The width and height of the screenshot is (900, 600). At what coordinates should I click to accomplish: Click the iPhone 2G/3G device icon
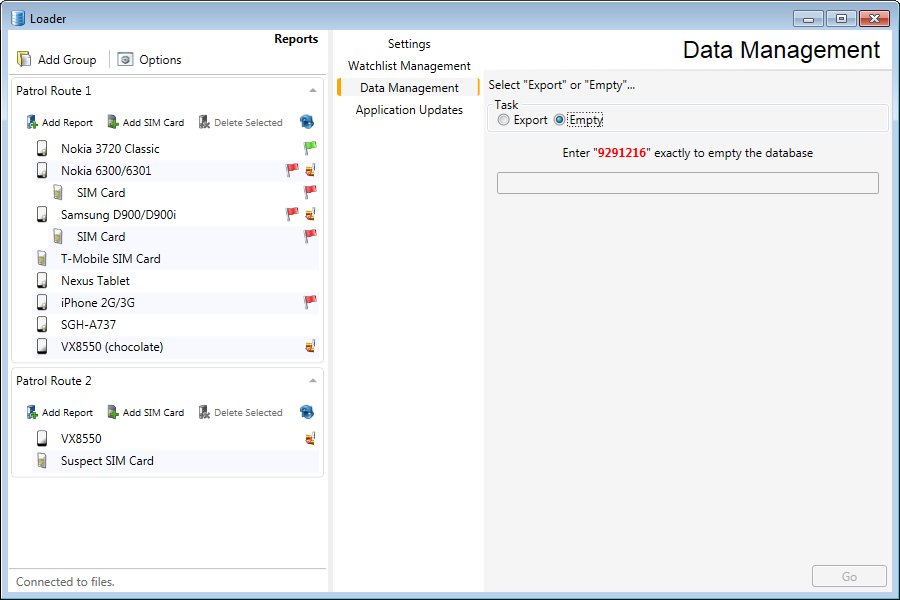click(x=42, y=302)
